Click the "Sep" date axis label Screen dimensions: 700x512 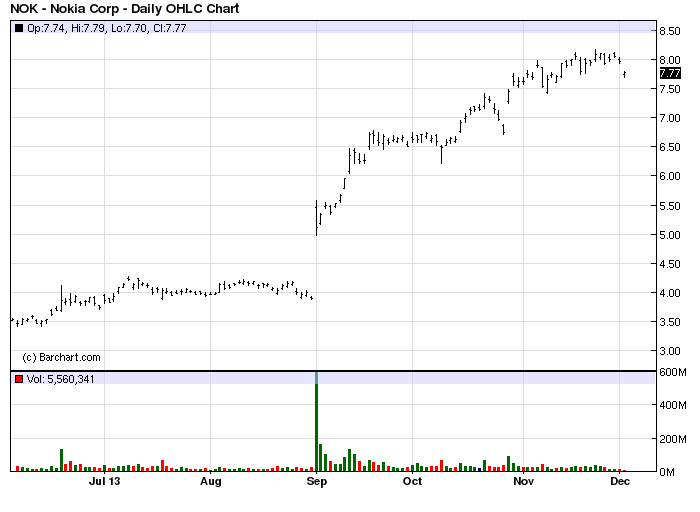[317, 482]
